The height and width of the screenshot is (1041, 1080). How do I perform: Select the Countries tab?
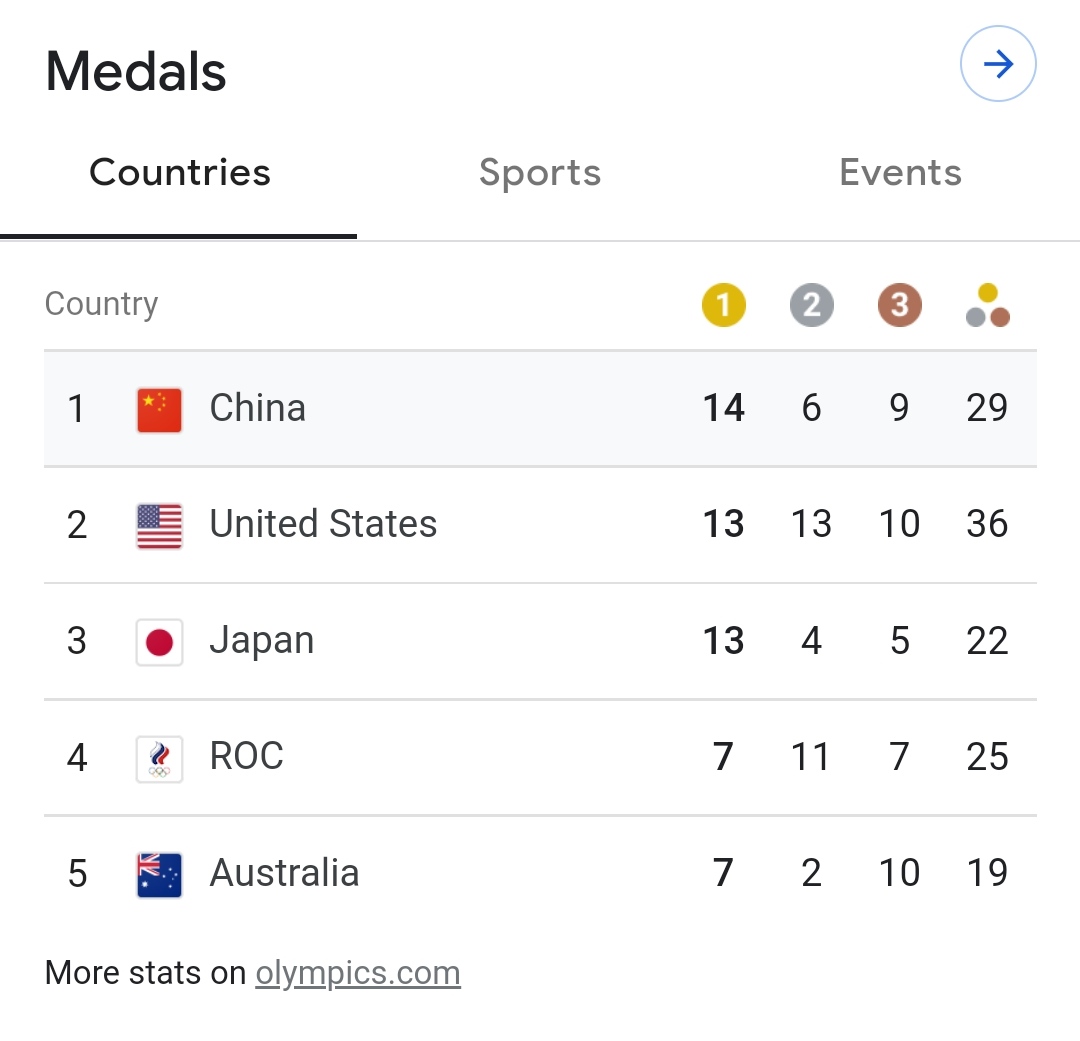(x=180, y=173)
